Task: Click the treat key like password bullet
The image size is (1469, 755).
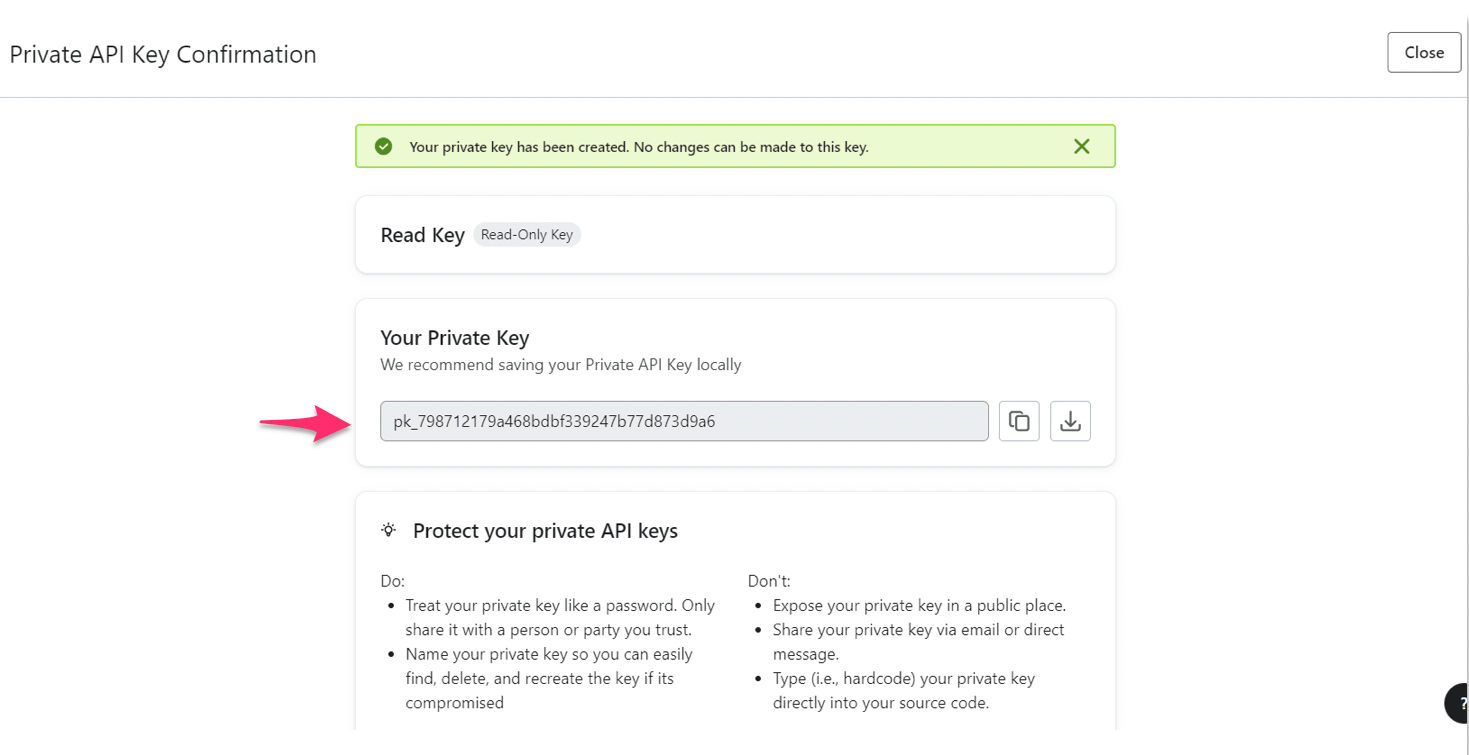Action: tap(560, 618)
